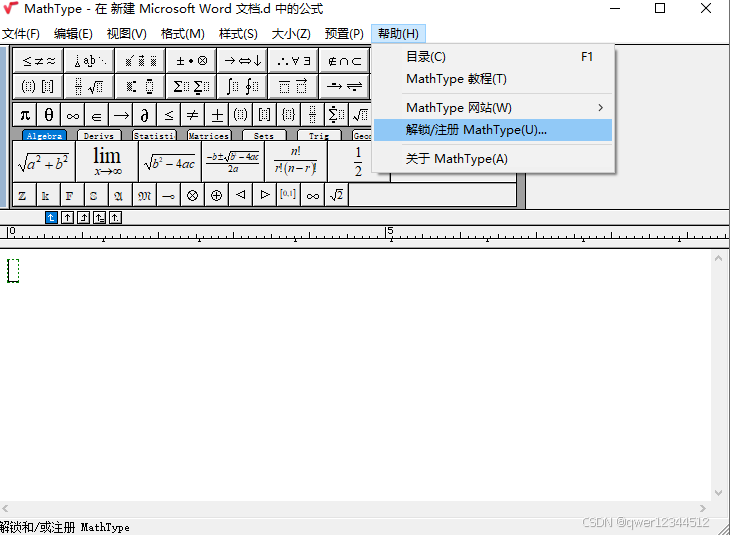This screenshot has height=535, width=730.
Task: Open the subscript and superscript templates palette
Action: pos(141,86)
